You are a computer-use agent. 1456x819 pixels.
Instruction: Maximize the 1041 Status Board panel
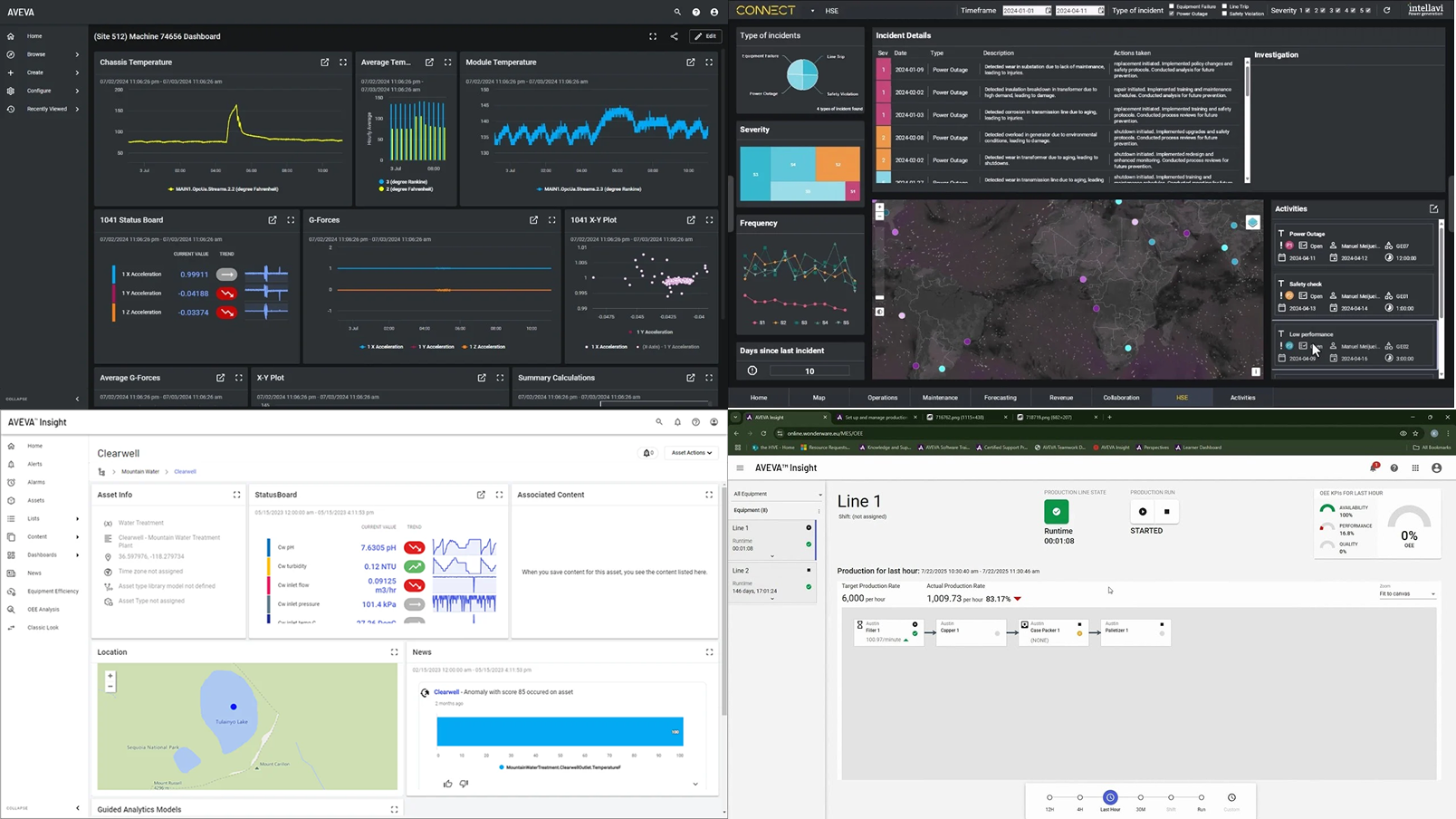(291, 220)
